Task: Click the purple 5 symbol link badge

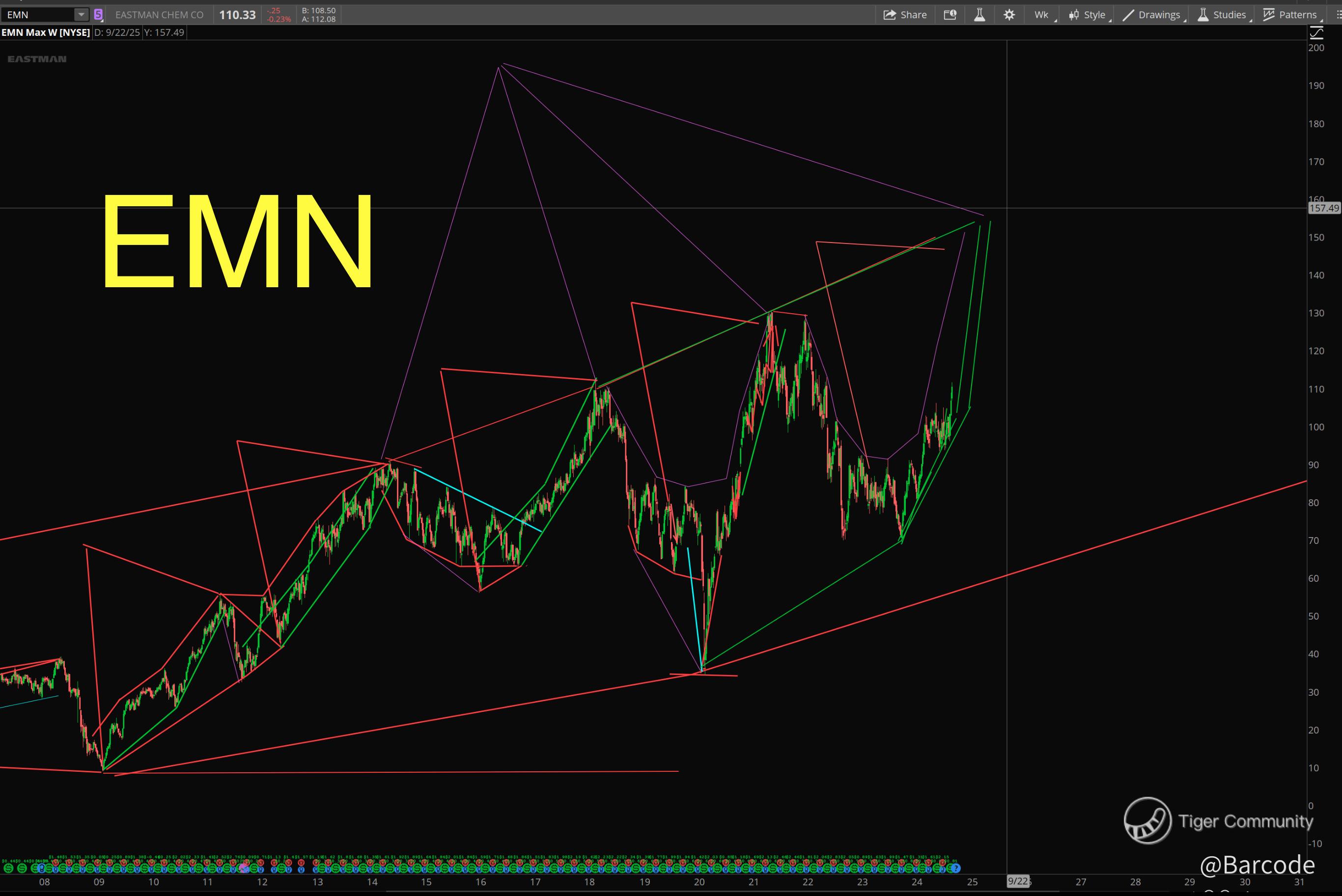Action: (x=98, y=15)
